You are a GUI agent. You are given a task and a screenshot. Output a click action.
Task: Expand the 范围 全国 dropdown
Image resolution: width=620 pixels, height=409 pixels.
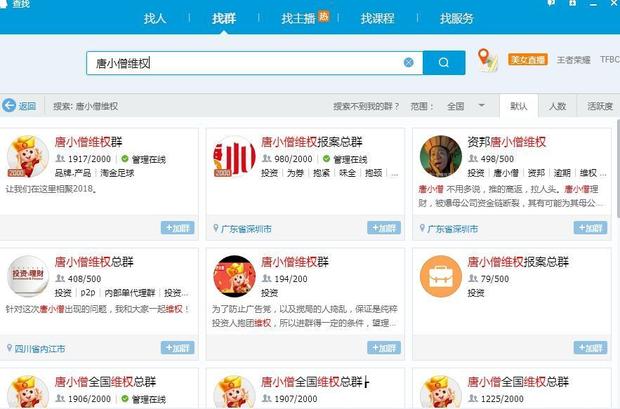click(466, 106)
